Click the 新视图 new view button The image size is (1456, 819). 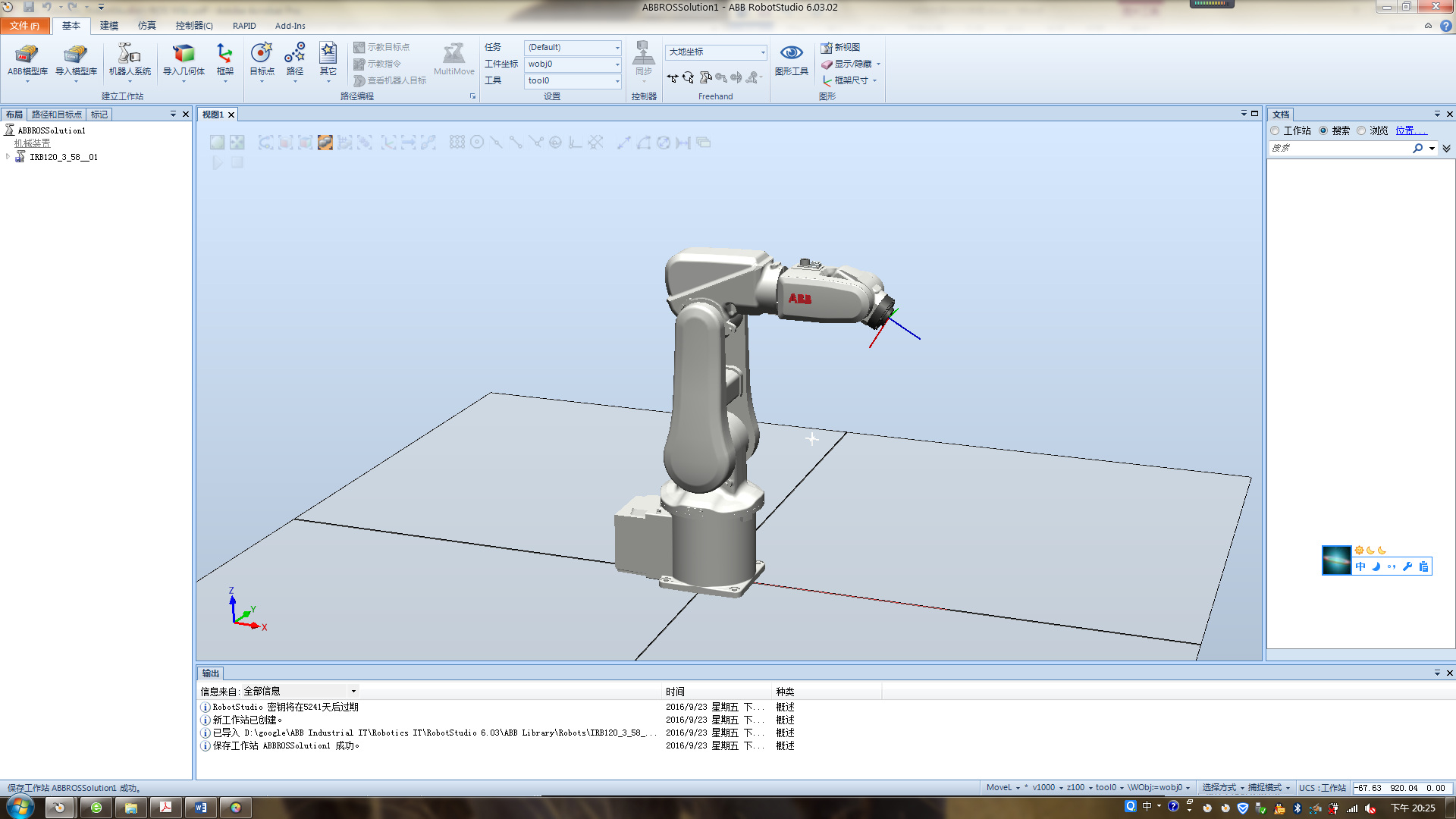[840, 47]
